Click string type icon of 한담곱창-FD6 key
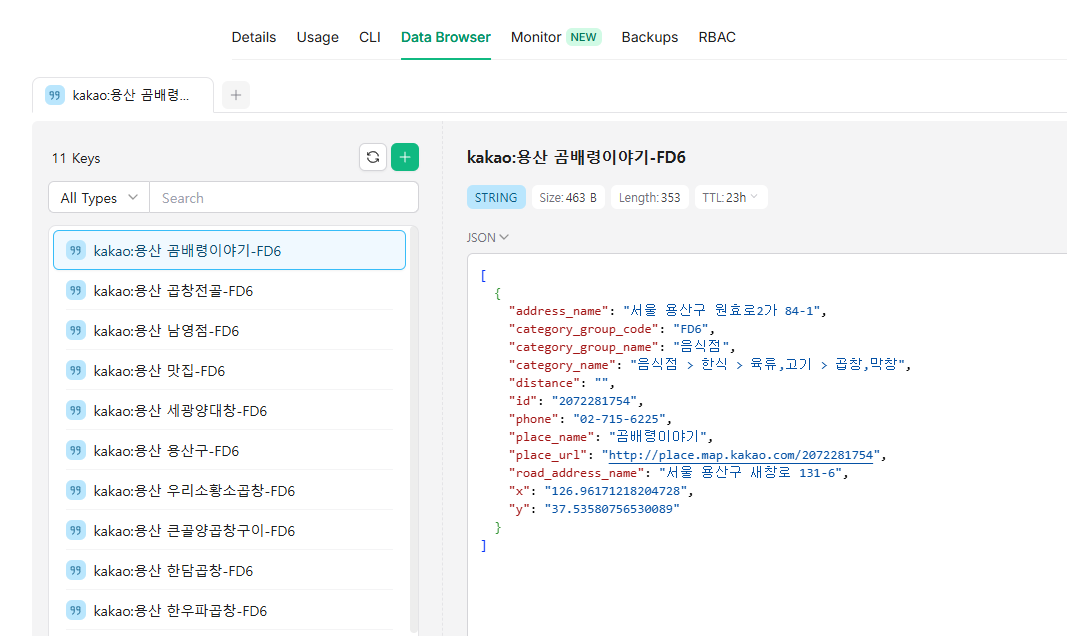 pos(76,570)
